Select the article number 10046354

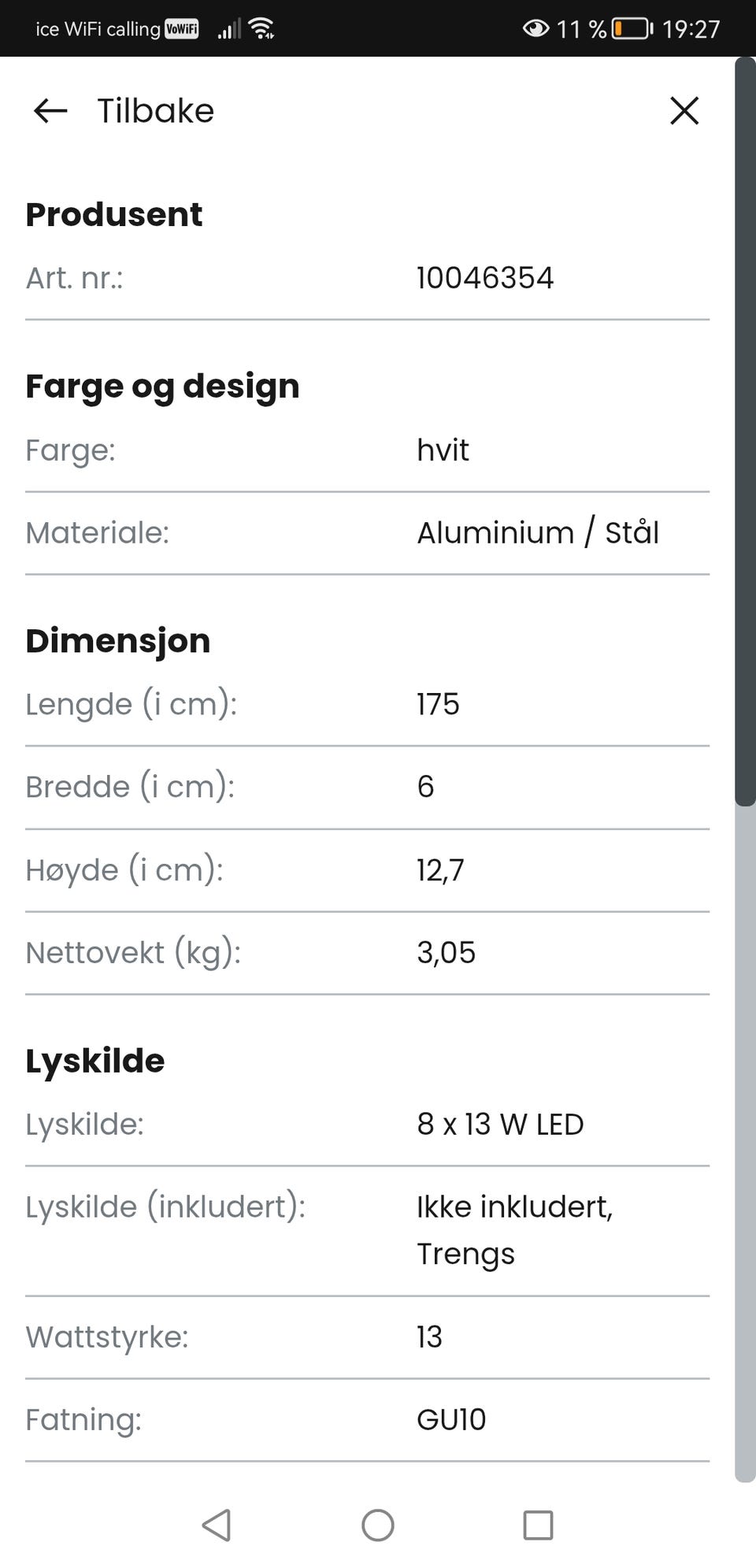(x=485, y=278)
